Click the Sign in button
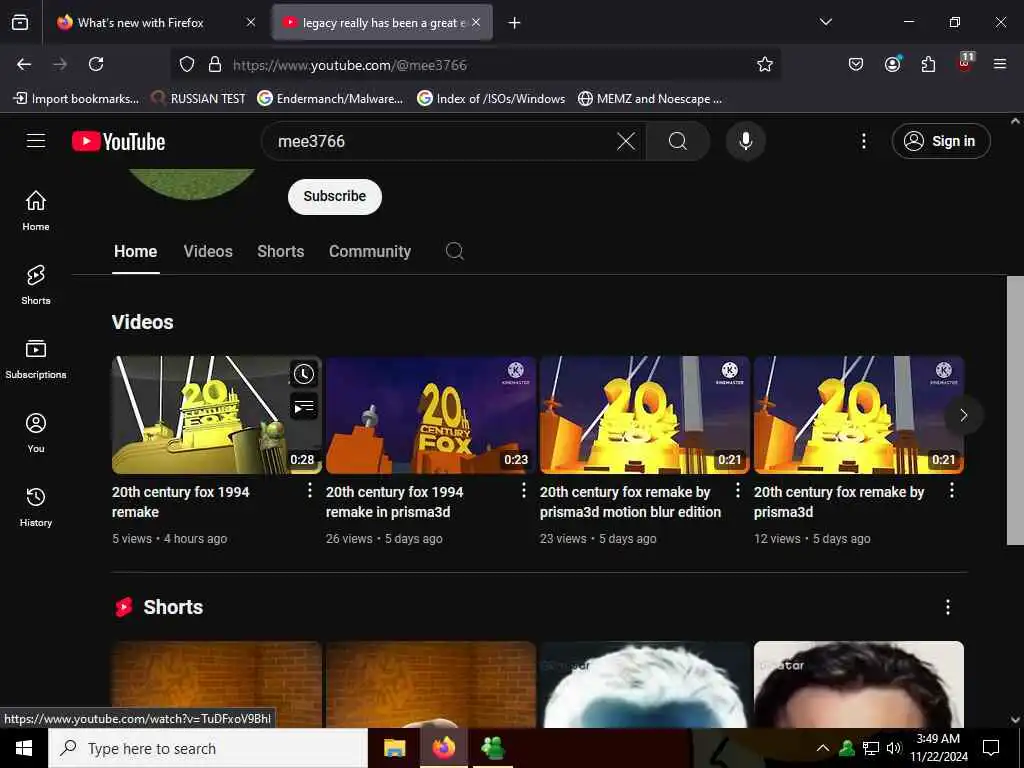 [x=940, y=141]
